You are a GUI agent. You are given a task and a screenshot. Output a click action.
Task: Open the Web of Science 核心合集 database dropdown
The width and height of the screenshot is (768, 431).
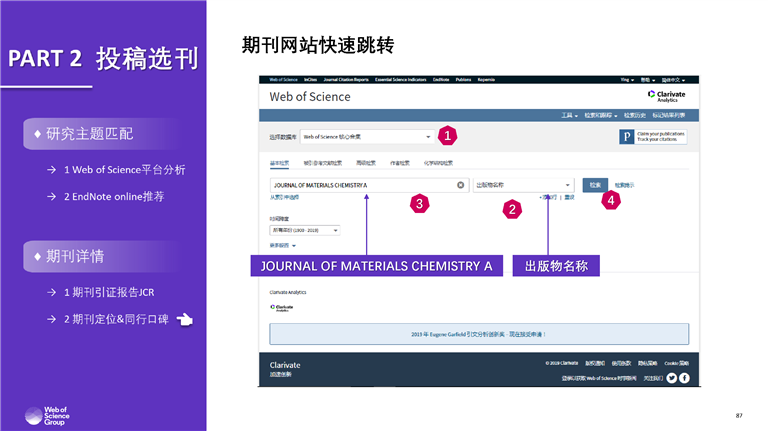pos(367,137)
